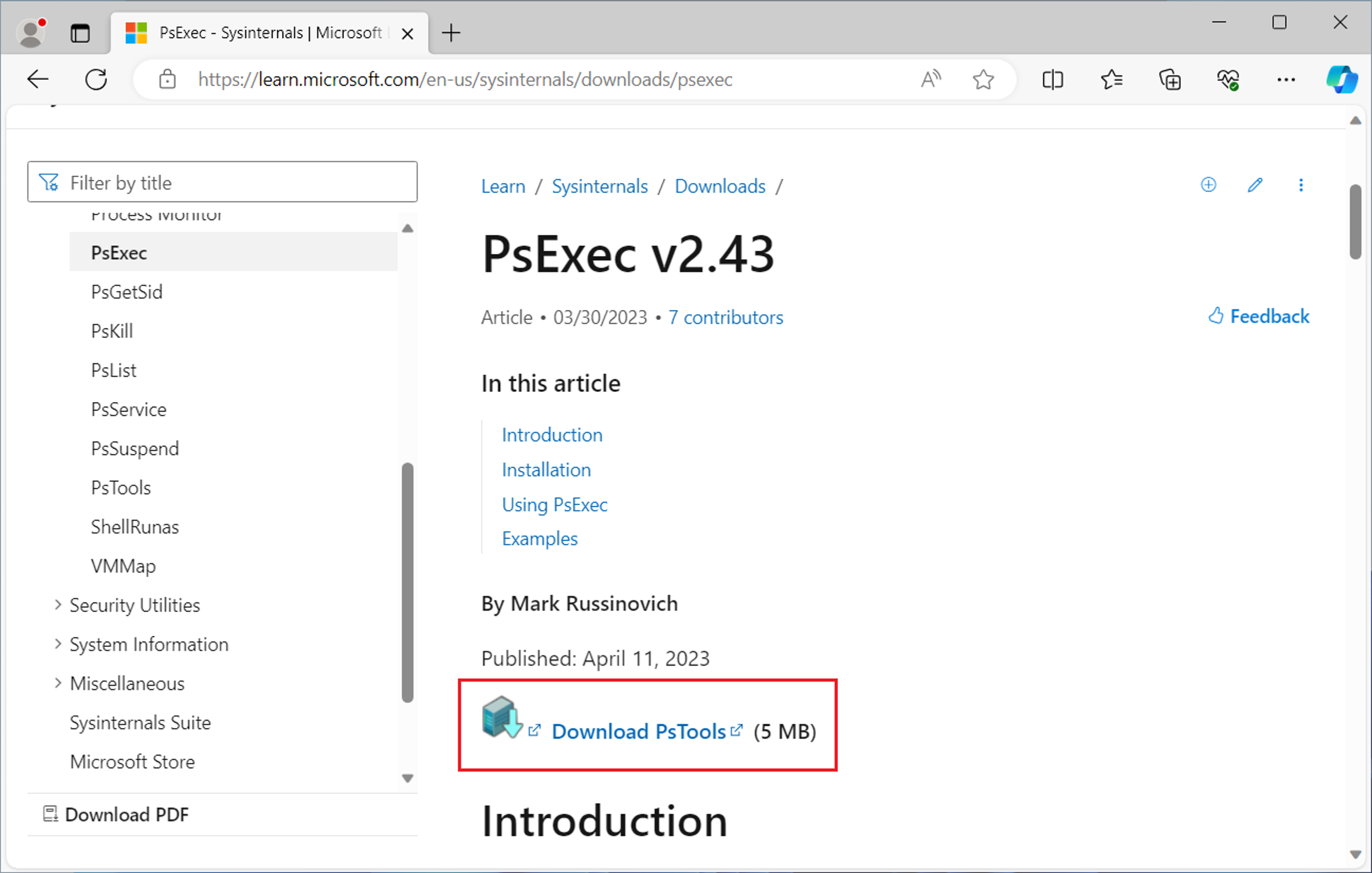
Task: Open the 7 contributors link
Action: (x=725, y=317)
